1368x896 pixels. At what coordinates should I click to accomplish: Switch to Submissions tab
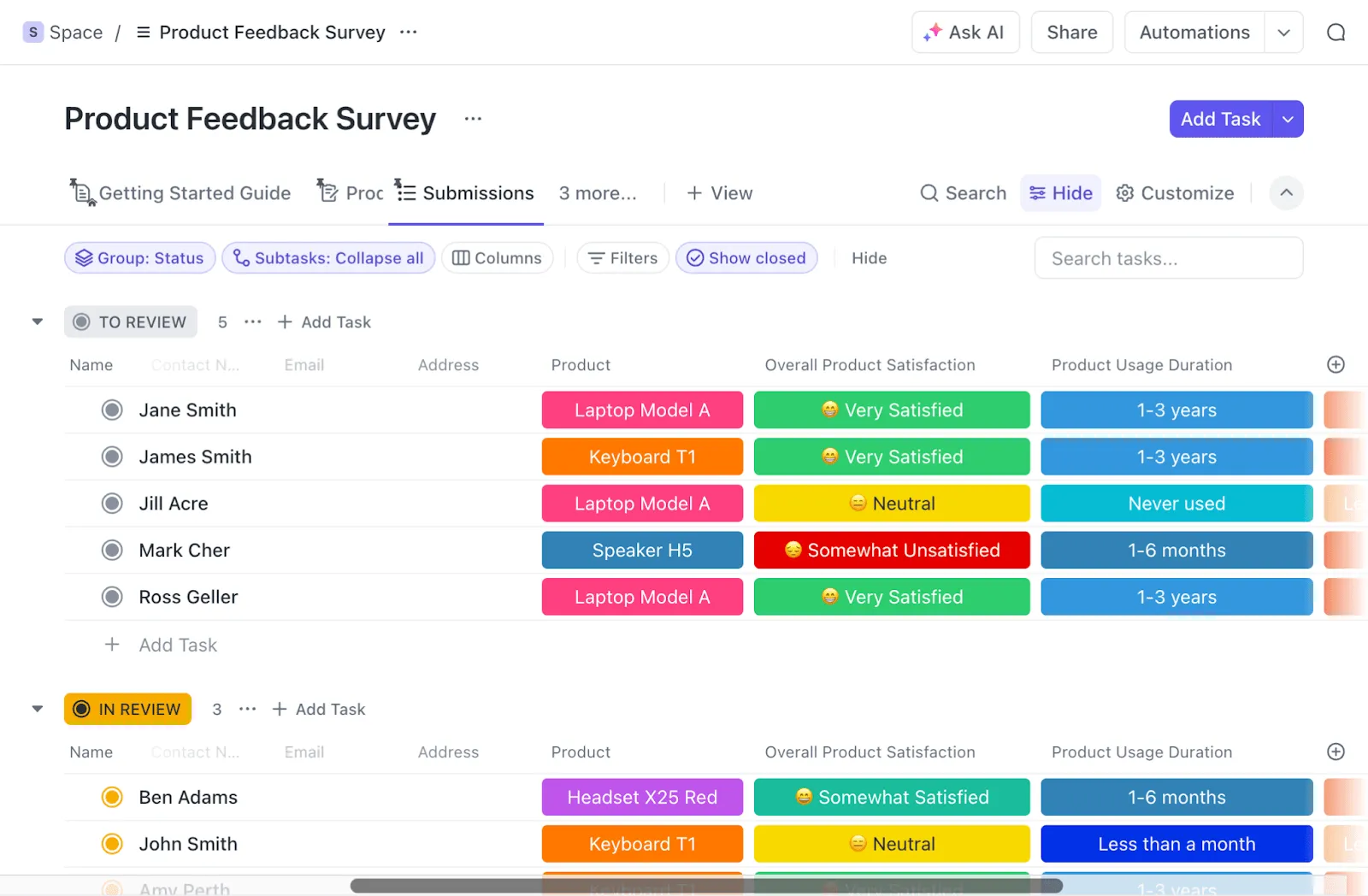point(466,193)
